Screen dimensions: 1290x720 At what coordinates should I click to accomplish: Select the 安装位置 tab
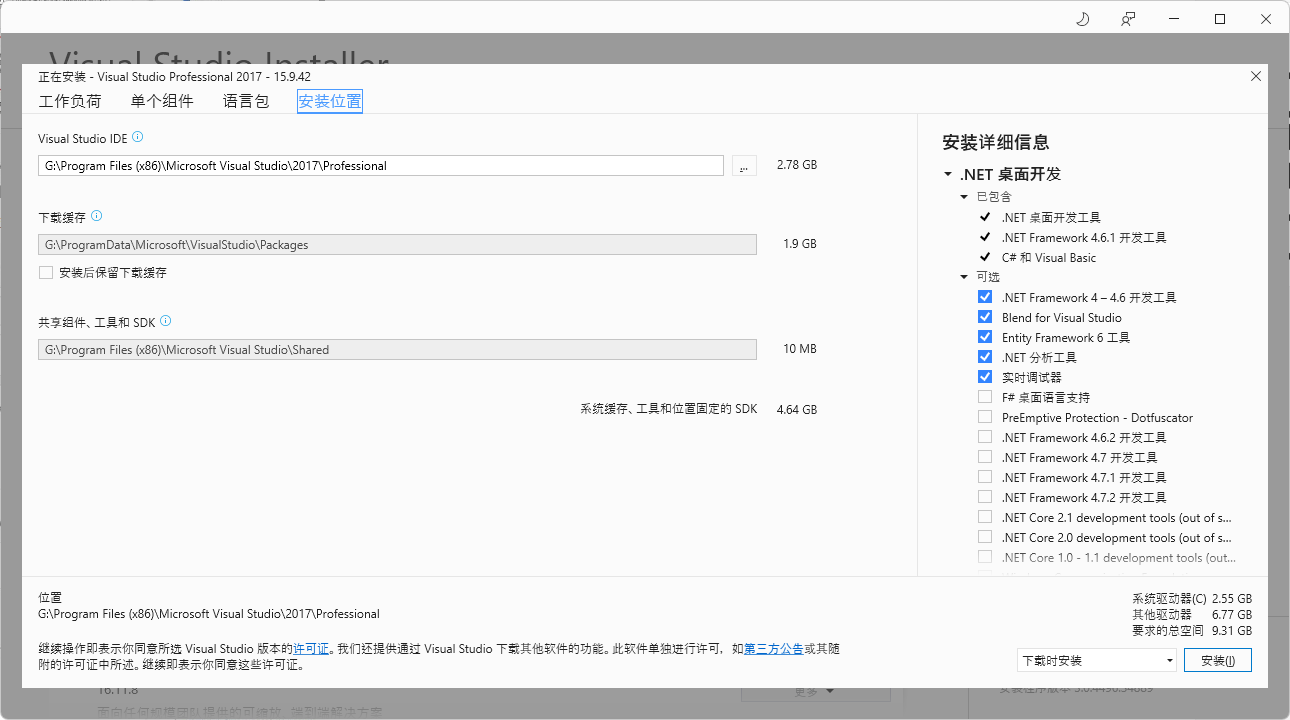[330, 101]
